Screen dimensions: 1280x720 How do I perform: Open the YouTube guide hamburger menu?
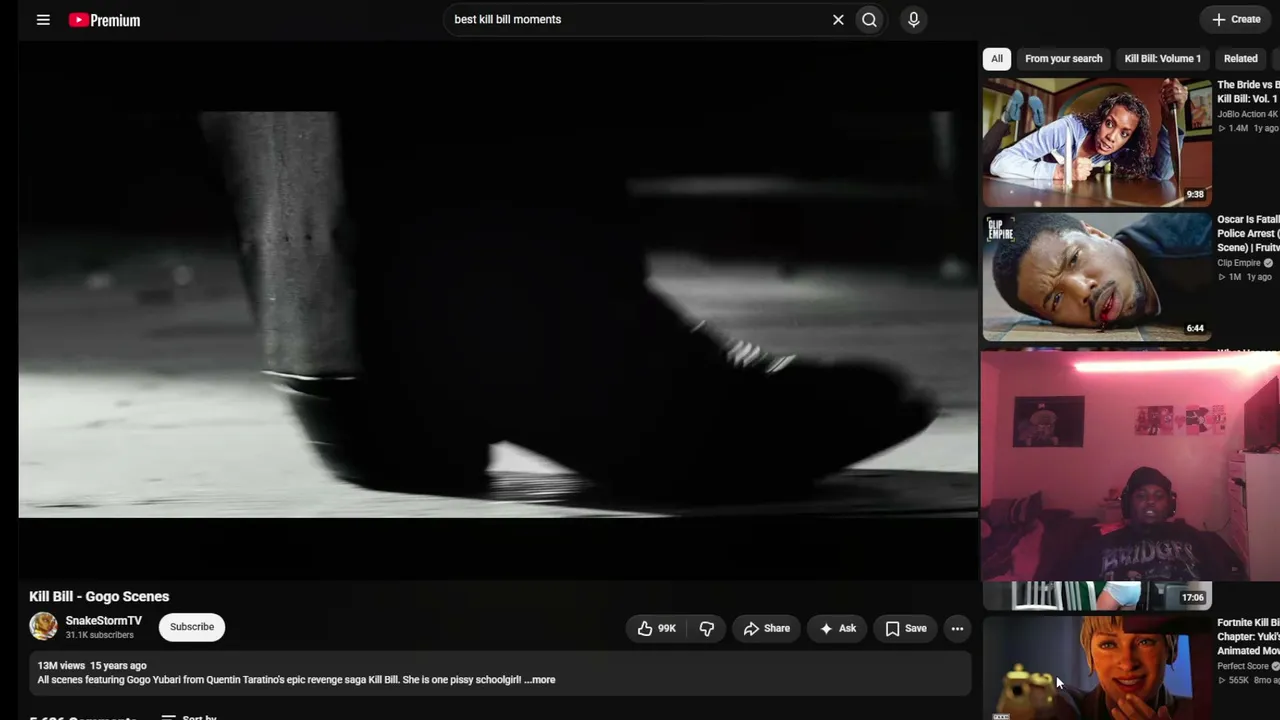(43, 20)
